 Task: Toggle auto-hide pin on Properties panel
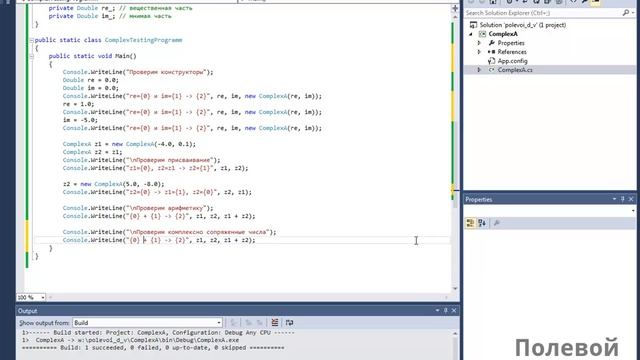[x=623, y=199]
